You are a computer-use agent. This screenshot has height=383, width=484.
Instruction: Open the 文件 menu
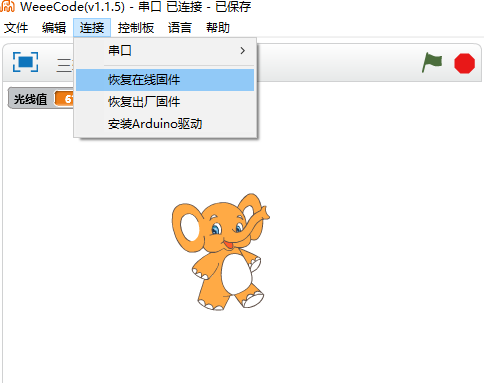click(16, 28)
